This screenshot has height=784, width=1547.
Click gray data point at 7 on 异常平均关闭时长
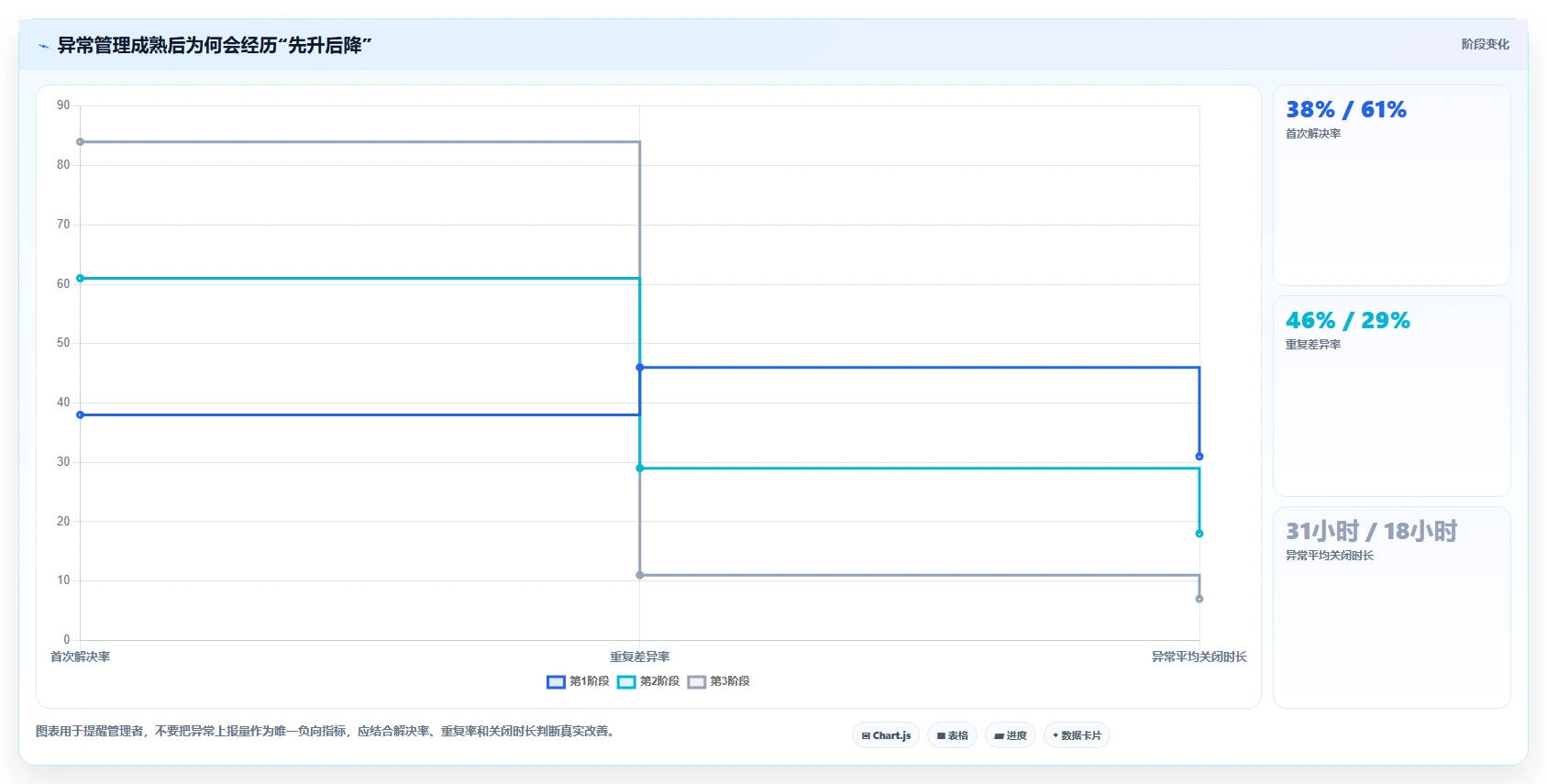(x=1199, y=599)
